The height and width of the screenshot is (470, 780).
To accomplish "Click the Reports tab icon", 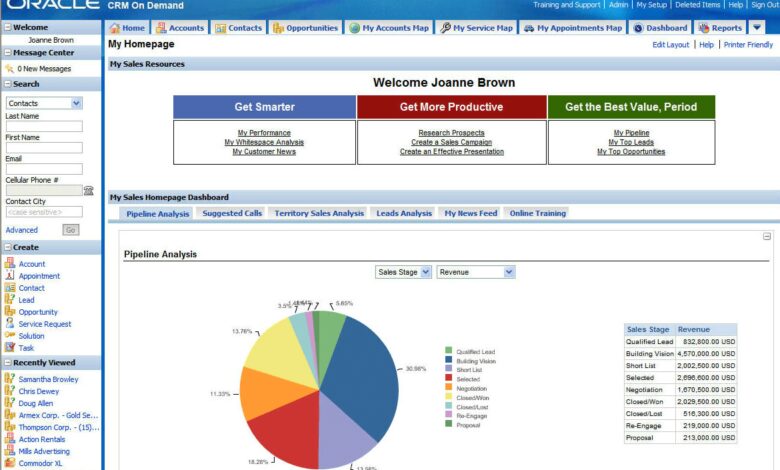I will click(703, 28).
